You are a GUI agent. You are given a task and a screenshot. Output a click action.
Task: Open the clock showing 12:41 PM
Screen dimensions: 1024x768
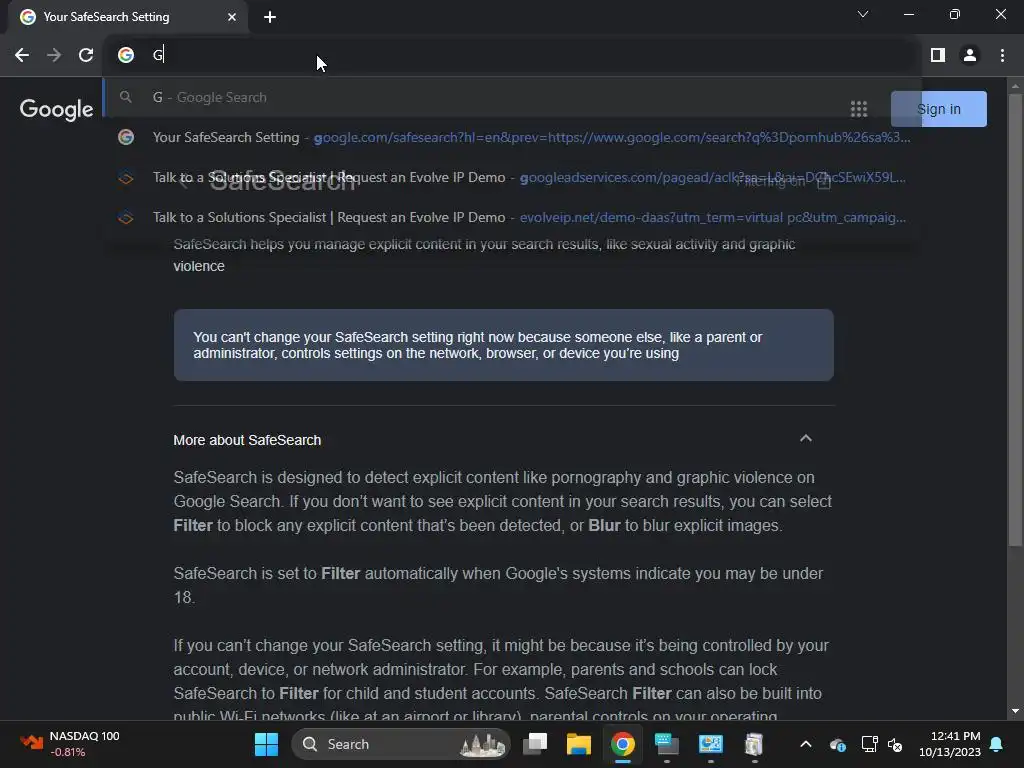[950, 744]
